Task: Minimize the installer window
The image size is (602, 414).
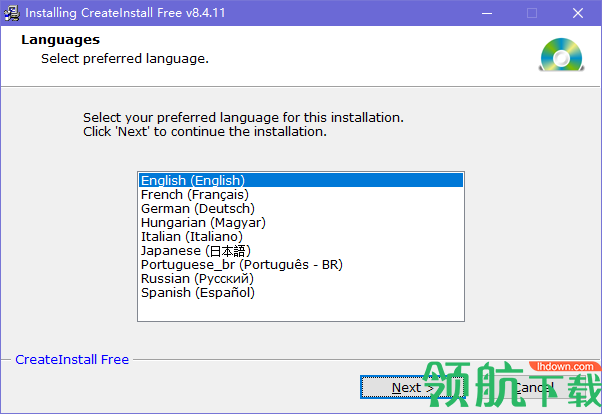Action: 487,13
